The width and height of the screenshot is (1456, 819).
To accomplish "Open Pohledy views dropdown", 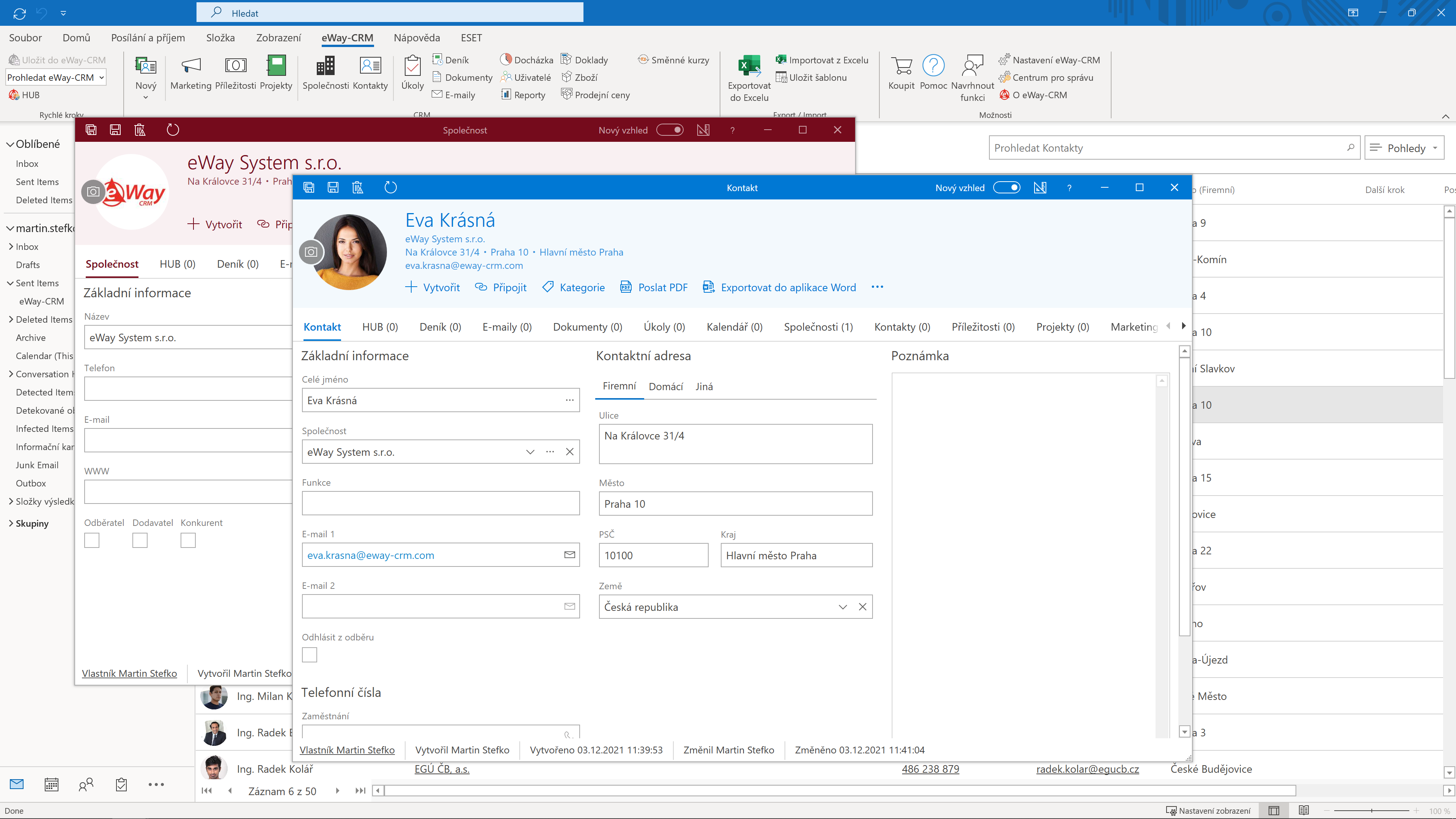I will 1404,148.
